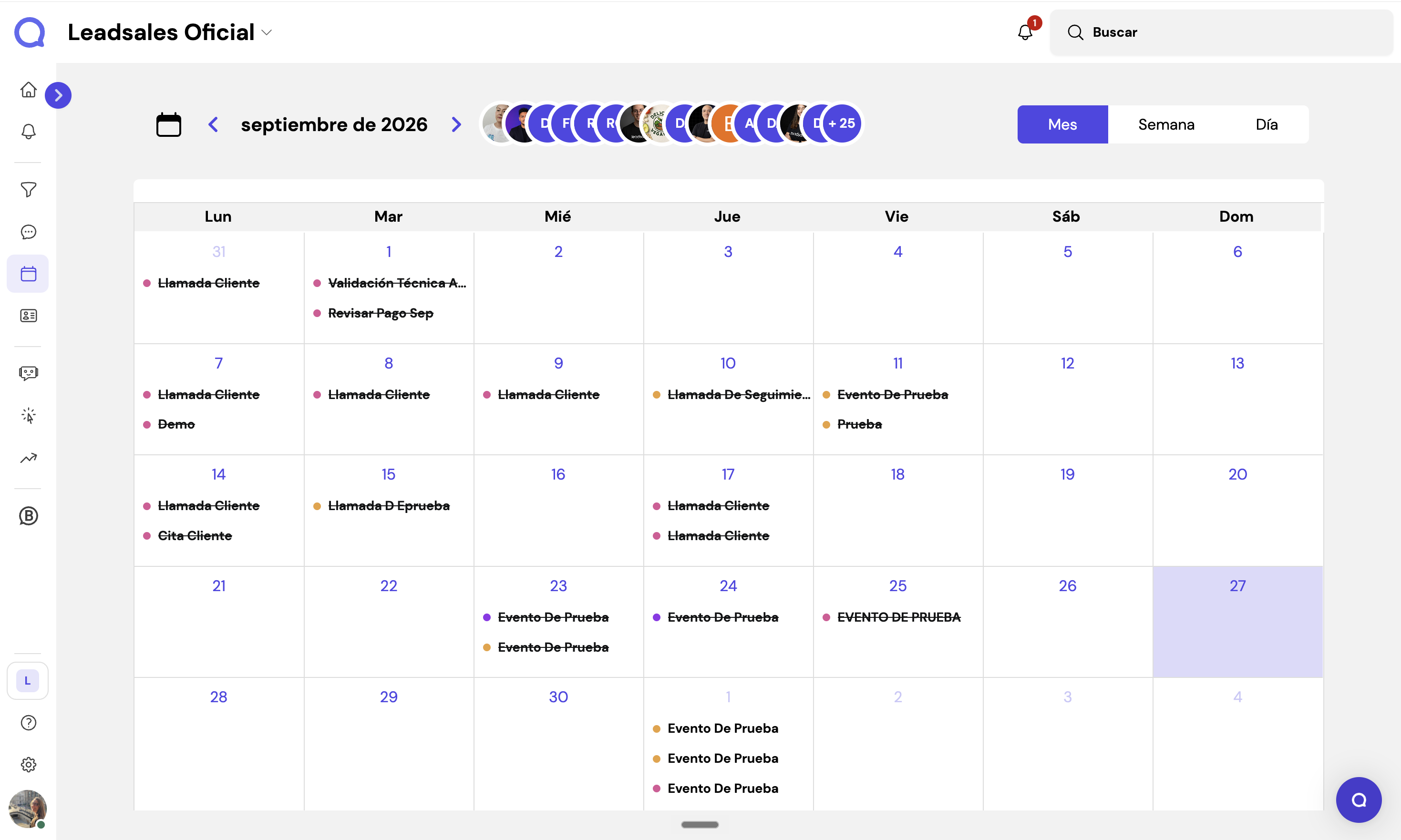Open the help question mark icon
This screenshot has height=840, width=1401.
(x=28, y=723)
